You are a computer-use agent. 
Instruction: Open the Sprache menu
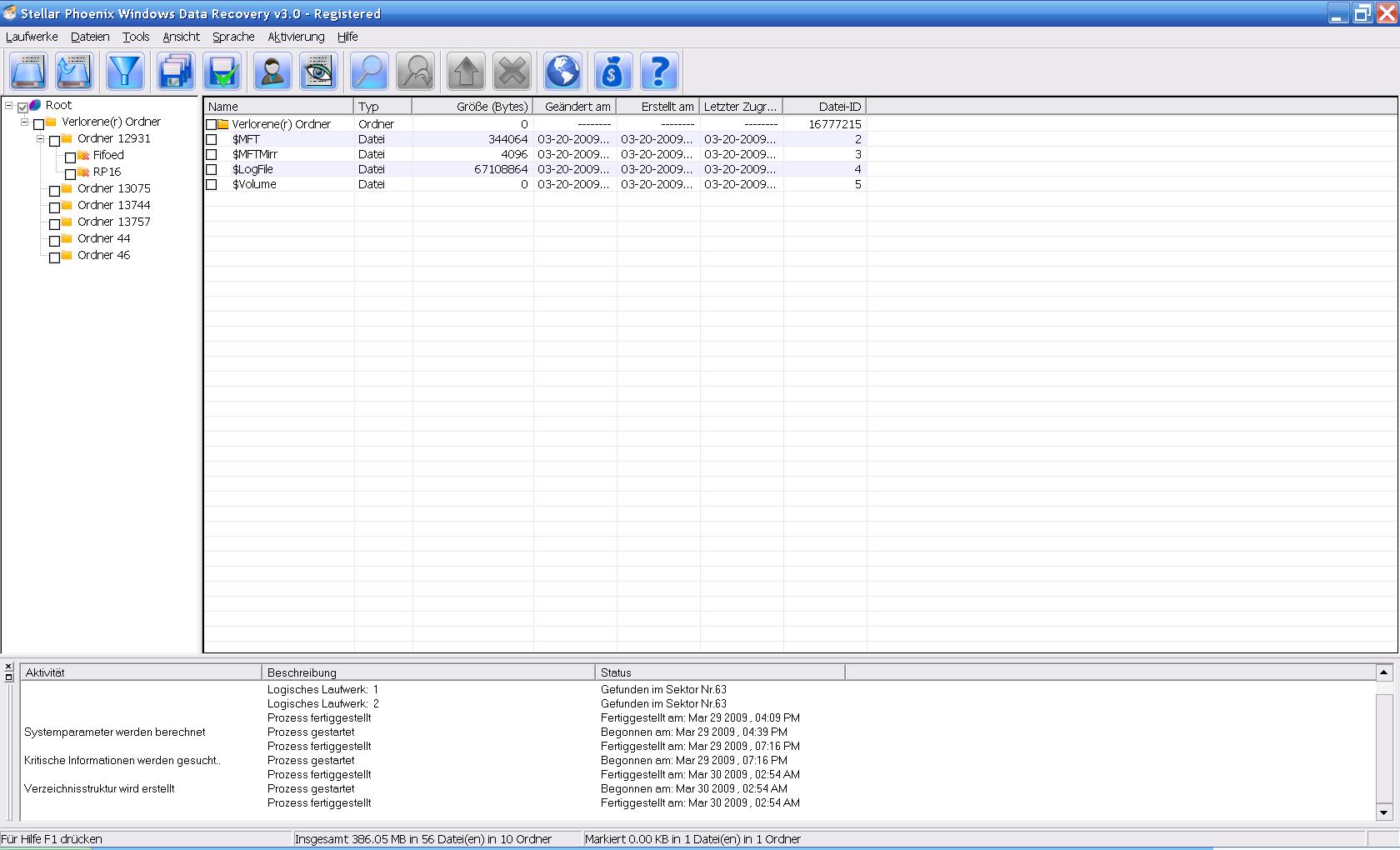click(233, 37)
